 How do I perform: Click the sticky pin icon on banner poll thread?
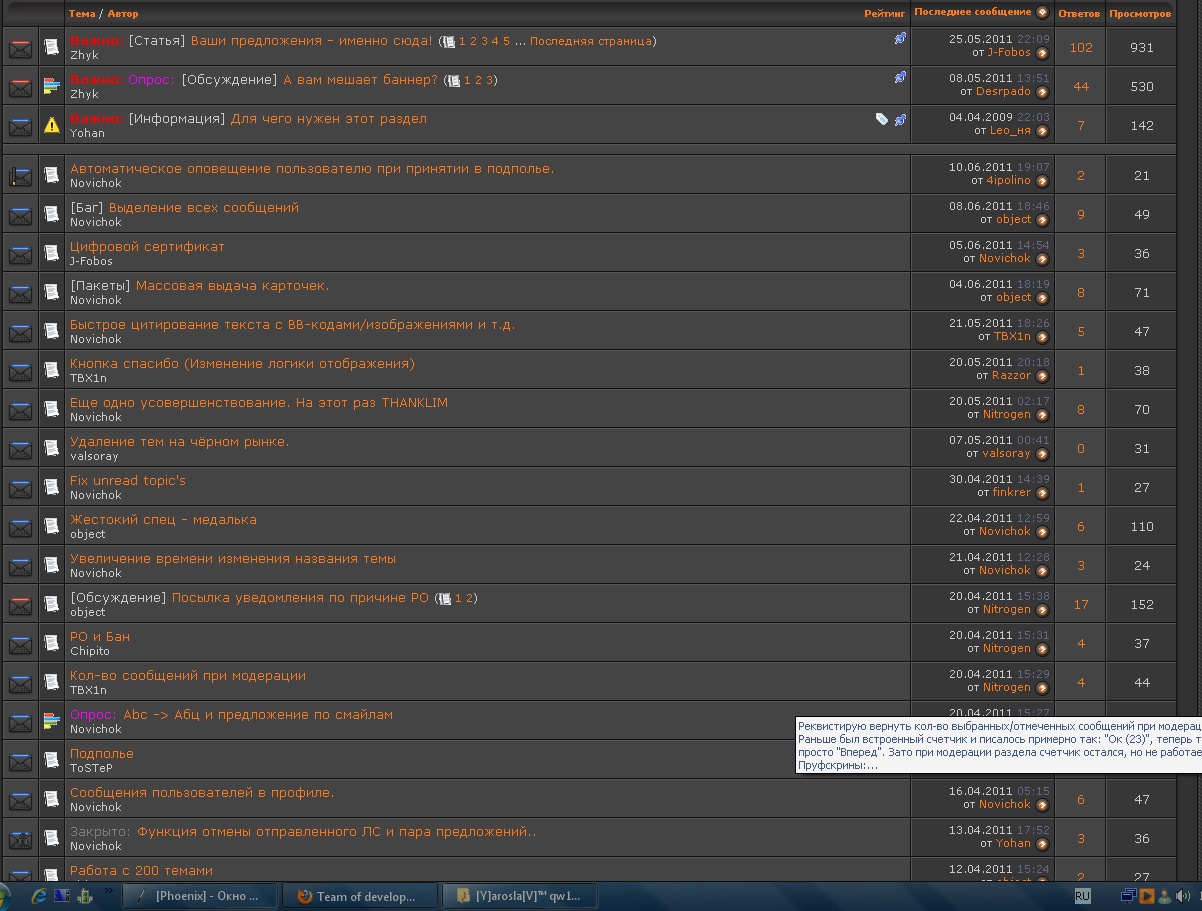900,77
